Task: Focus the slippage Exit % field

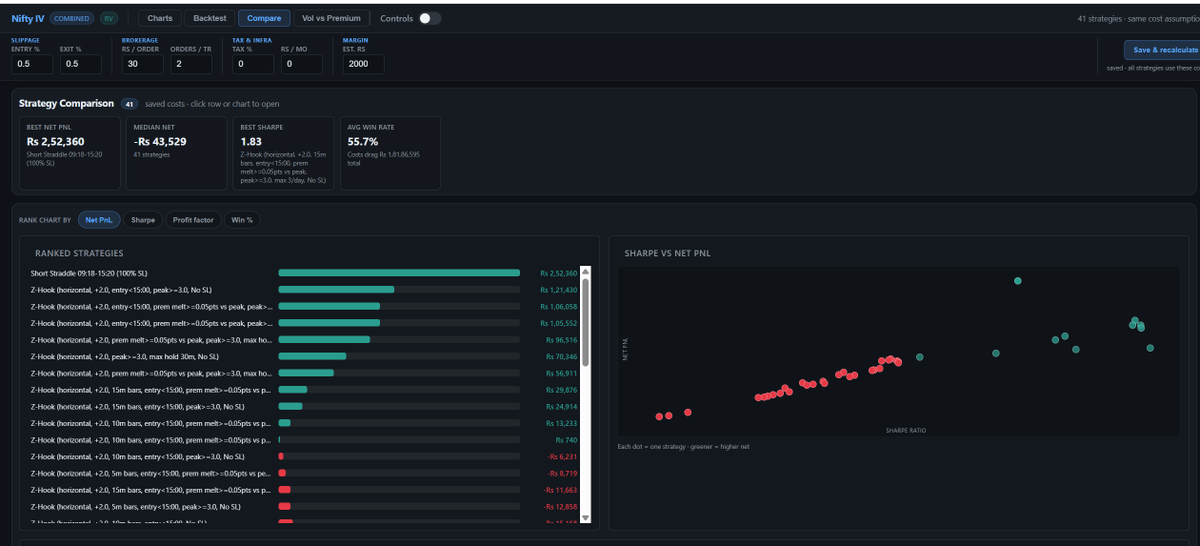Action: point(81,64)
